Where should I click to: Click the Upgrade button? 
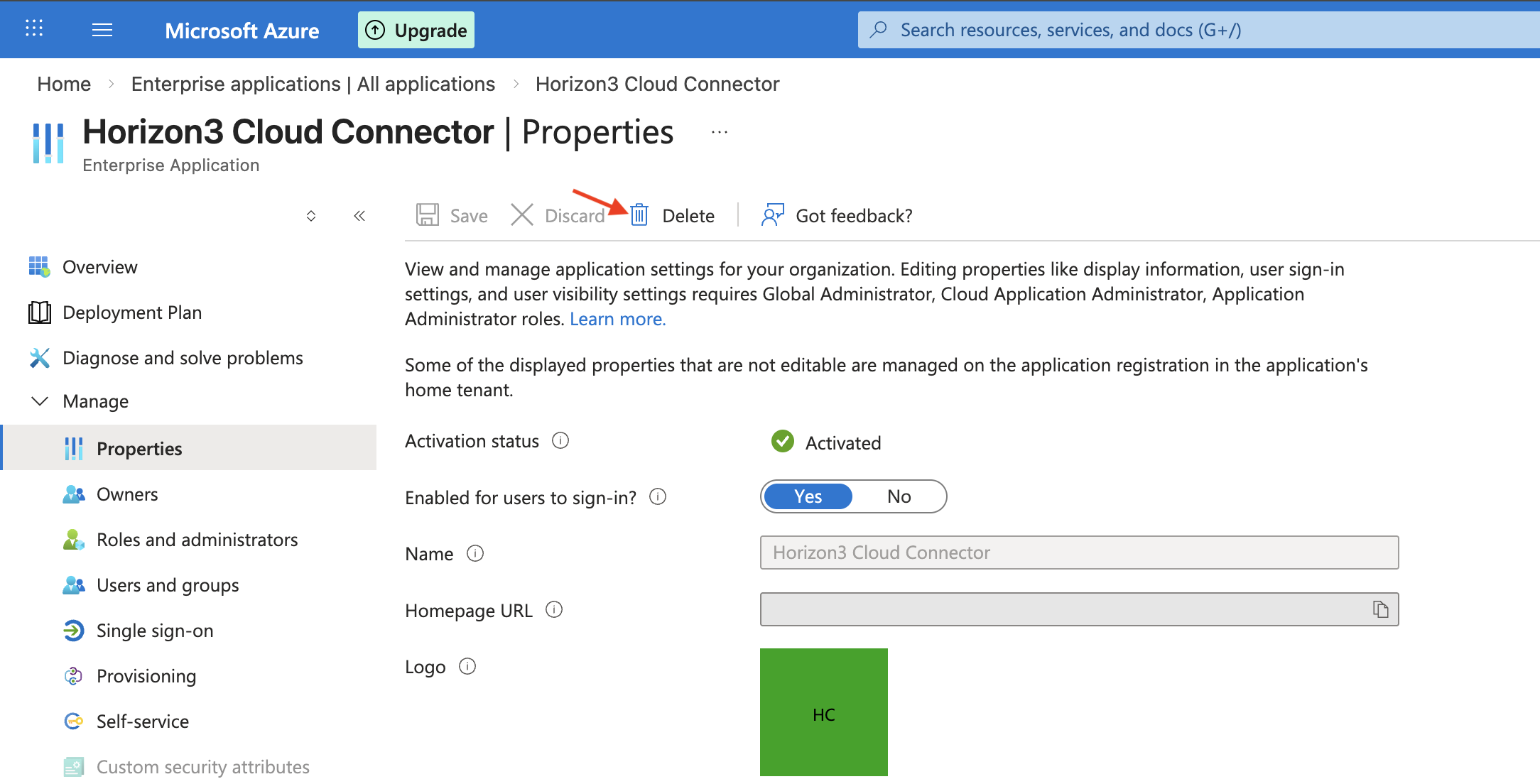[x=416, y=30]
